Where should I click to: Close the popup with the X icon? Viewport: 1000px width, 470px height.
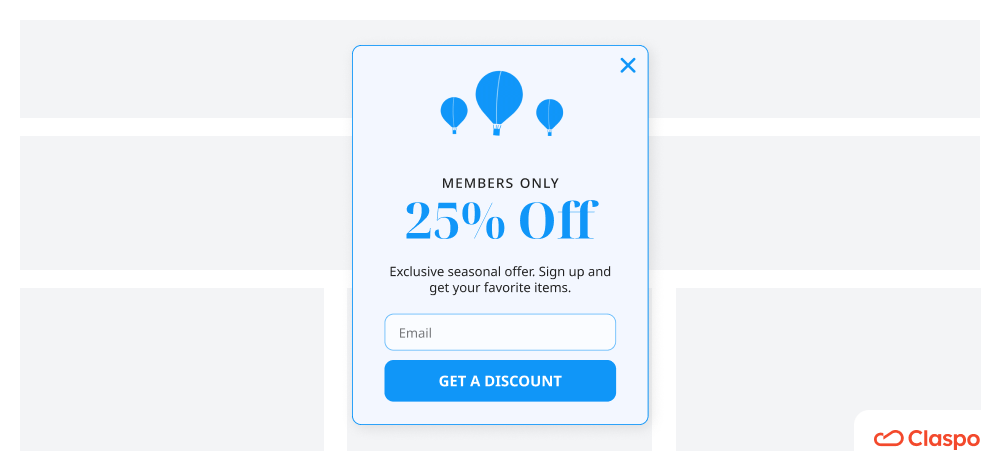(628, 65)
